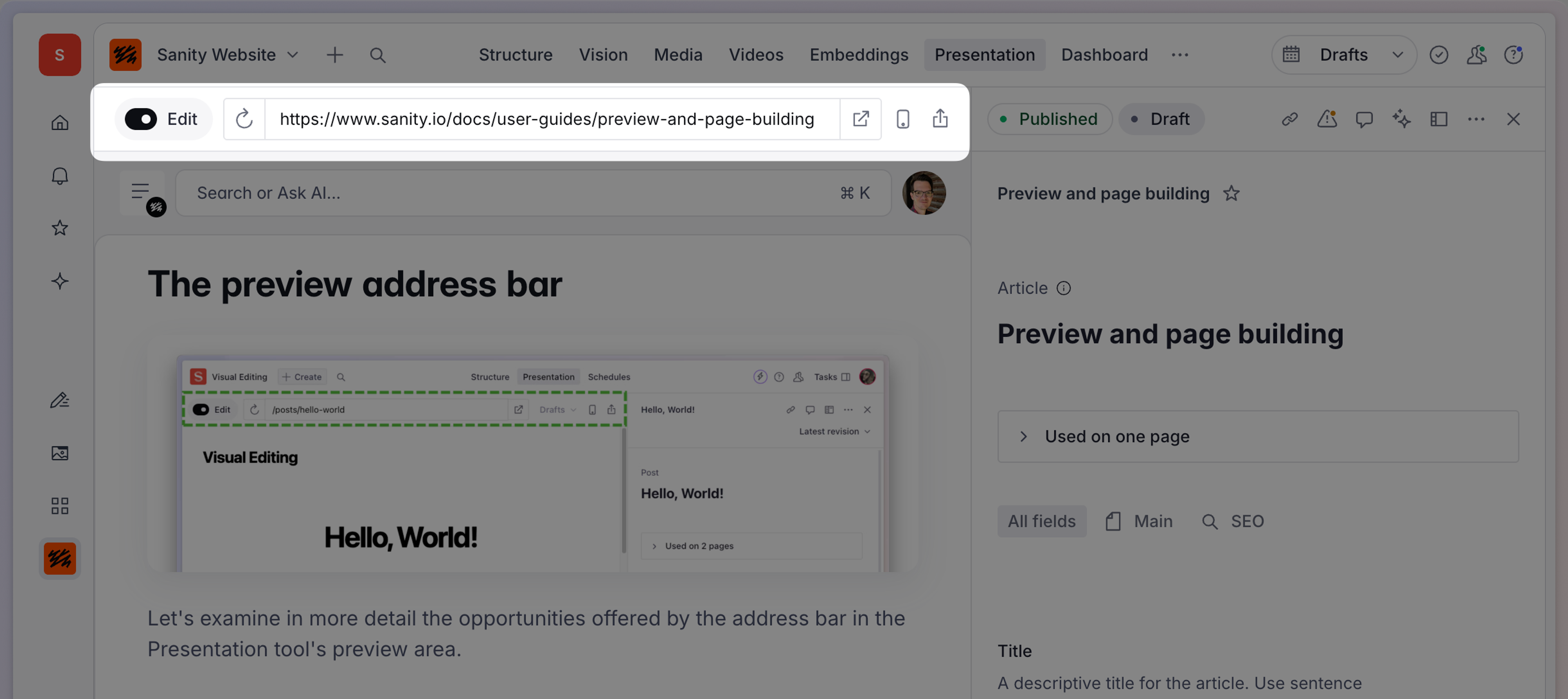This screenshot has width=1568, height=699.
Task: Open the Drafts perspective dropdown
Action: tap(1343, 55)
